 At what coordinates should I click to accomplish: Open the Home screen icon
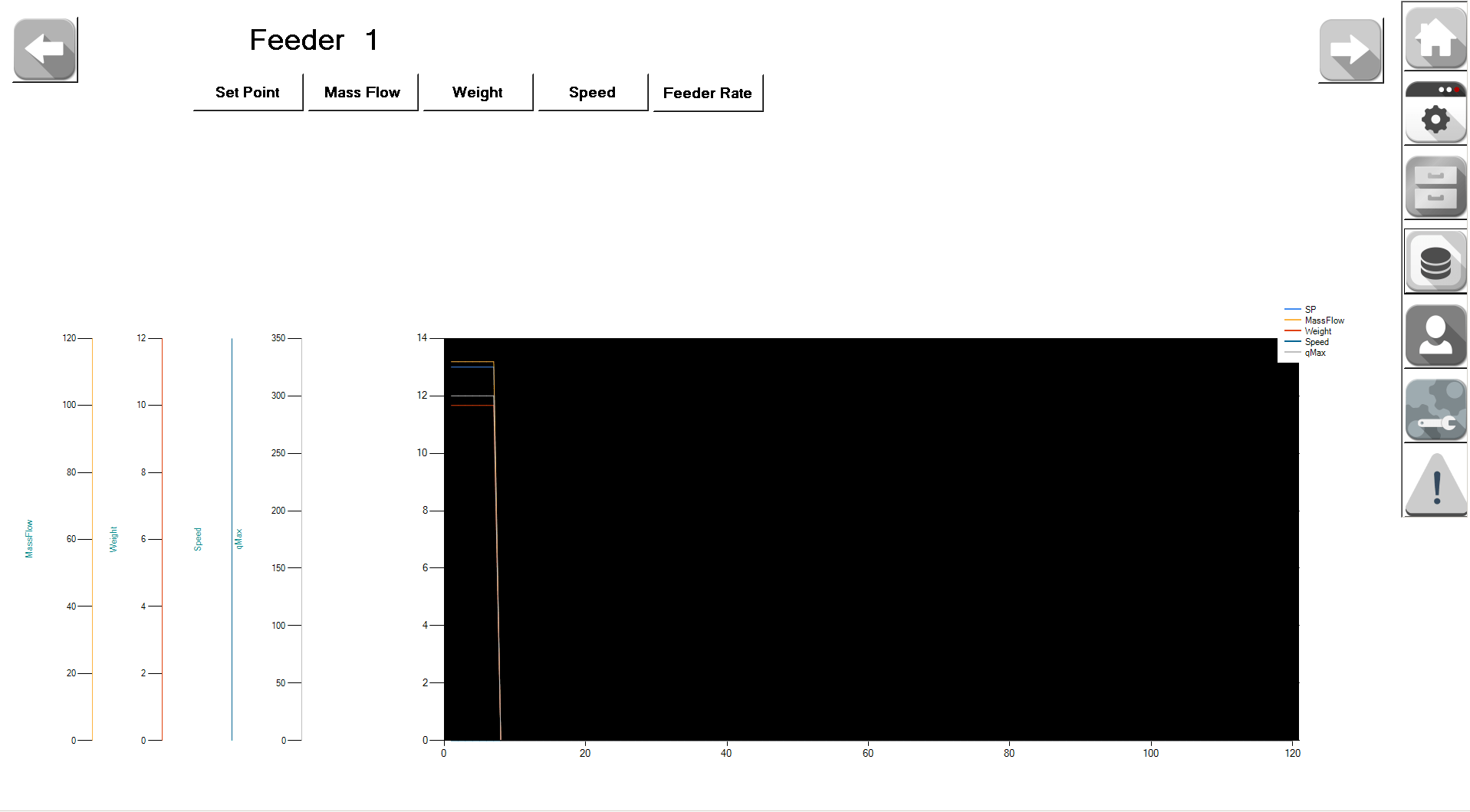coord(1435,38)
